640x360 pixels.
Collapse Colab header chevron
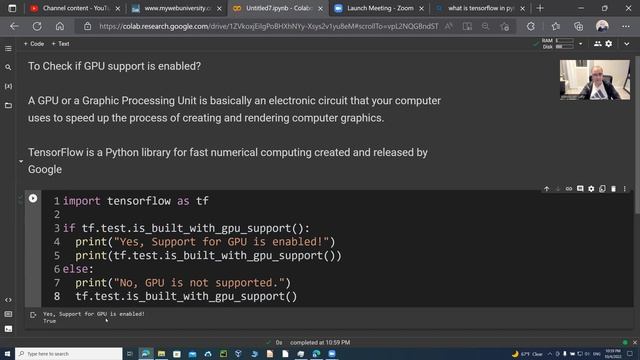click(x=627, y=44)
